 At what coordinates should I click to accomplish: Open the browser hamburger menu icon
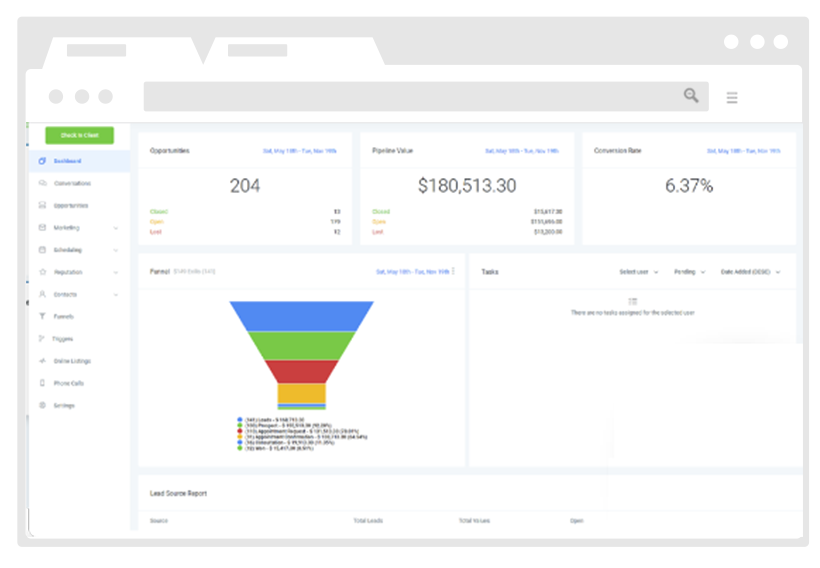pos(732,97)
